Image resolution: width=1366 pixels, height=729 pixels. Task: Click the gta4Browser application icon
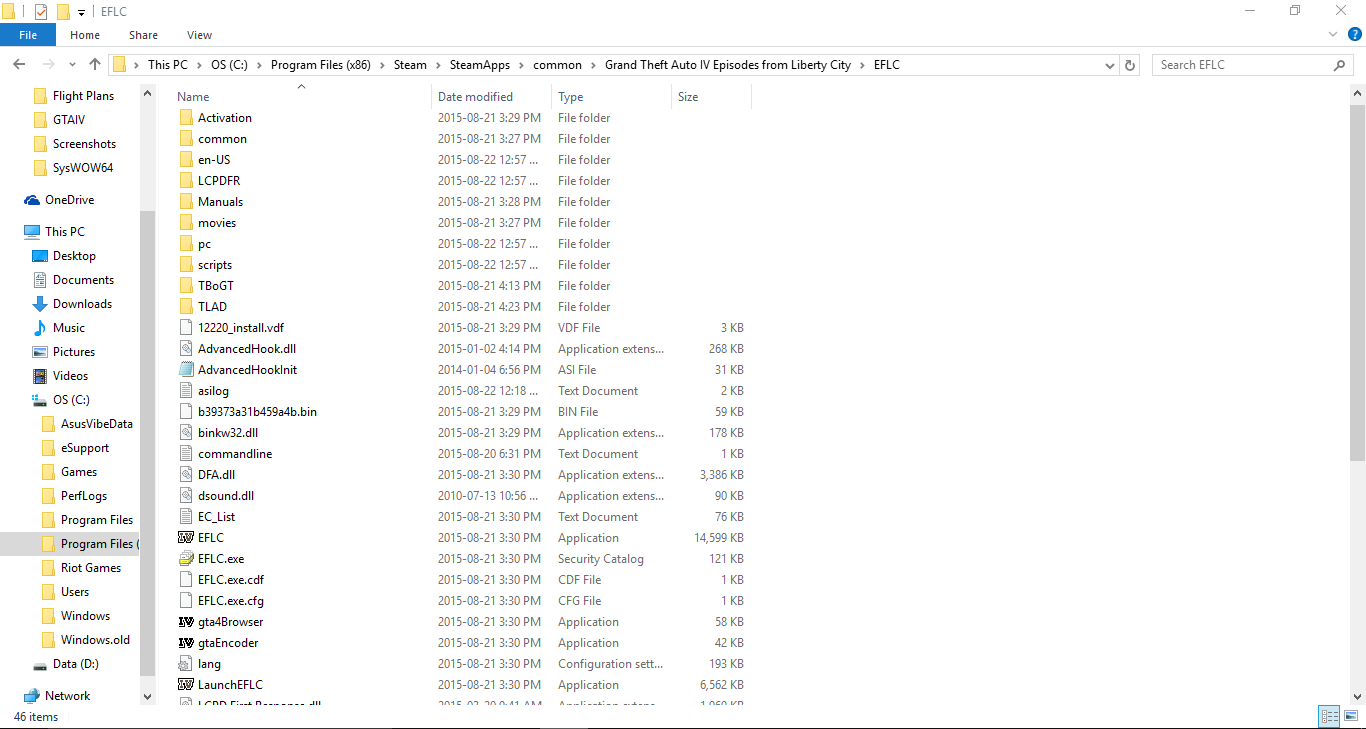186,622
